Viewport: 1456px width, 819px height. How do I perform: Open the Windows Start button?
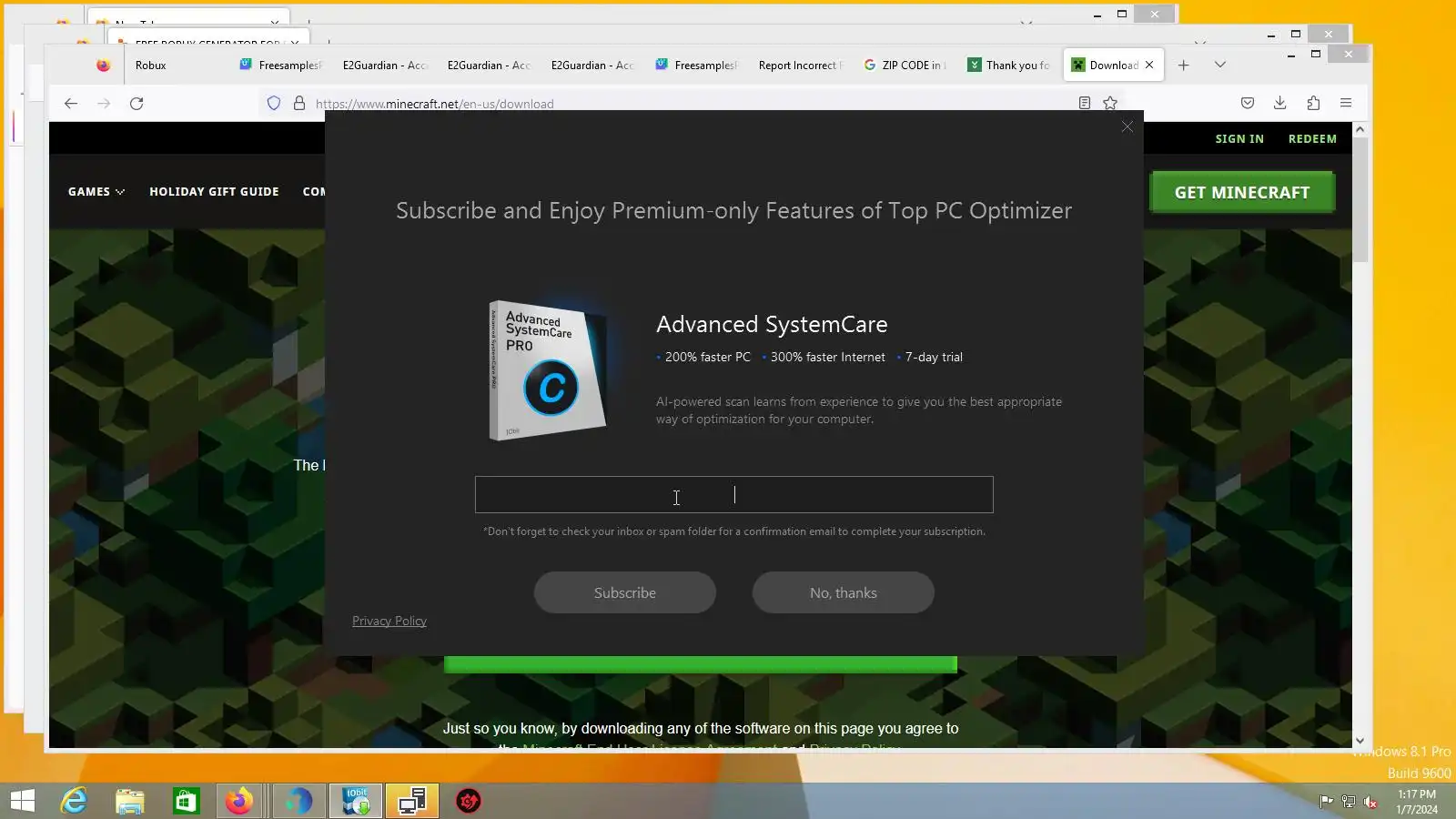(22, 801)
